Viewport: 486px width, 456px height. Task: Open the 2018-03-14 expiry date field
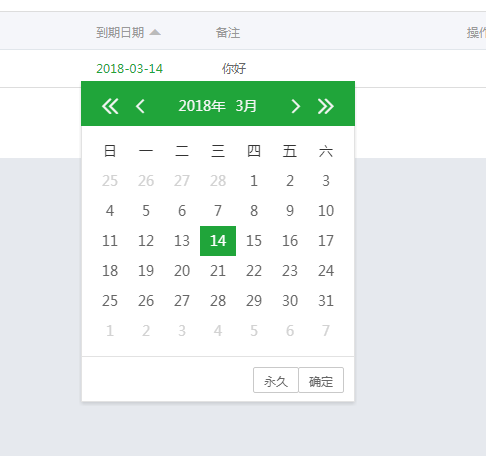pos(130,69)
